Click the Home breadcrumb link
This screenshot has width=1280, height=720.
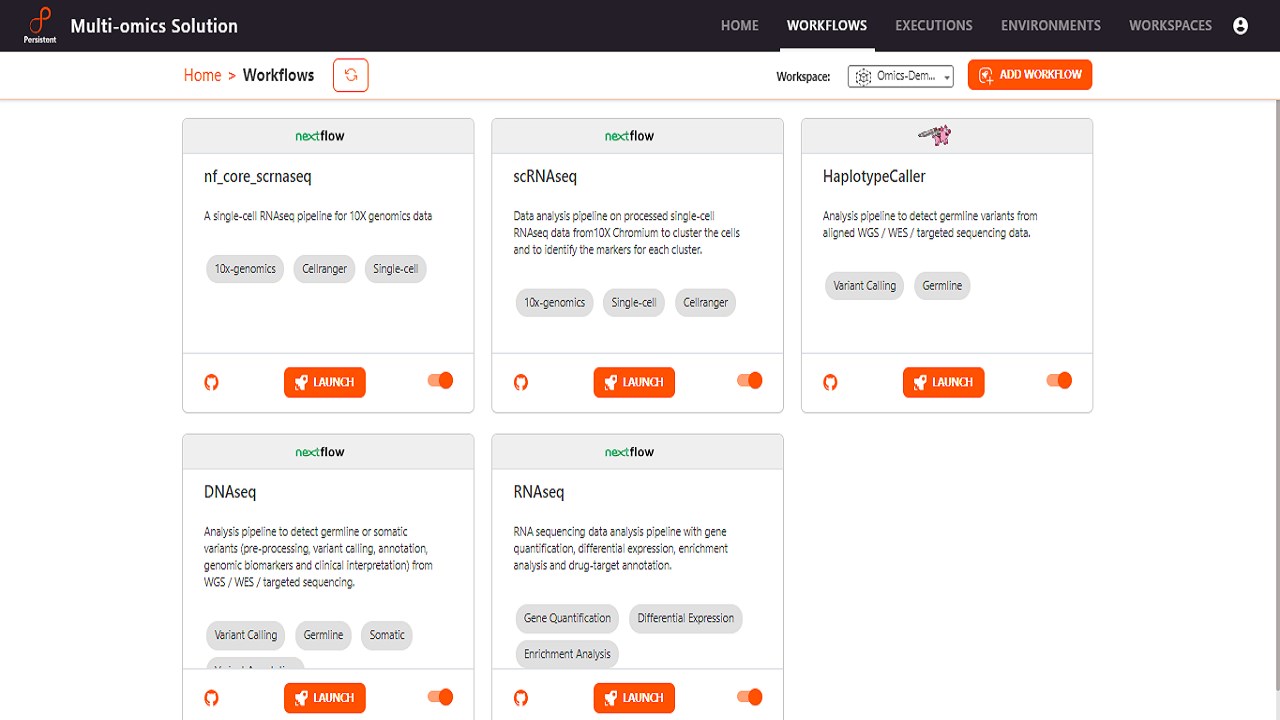(x=202, y=75)
